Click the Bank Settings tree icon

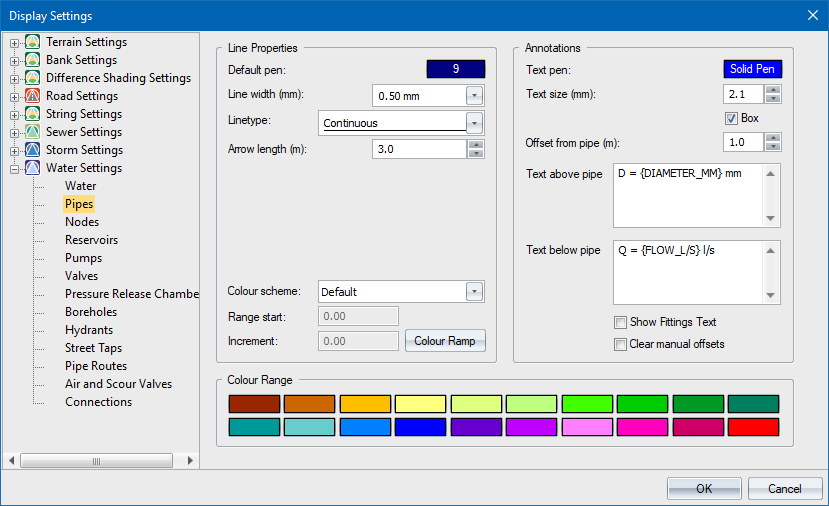point(33,60)
